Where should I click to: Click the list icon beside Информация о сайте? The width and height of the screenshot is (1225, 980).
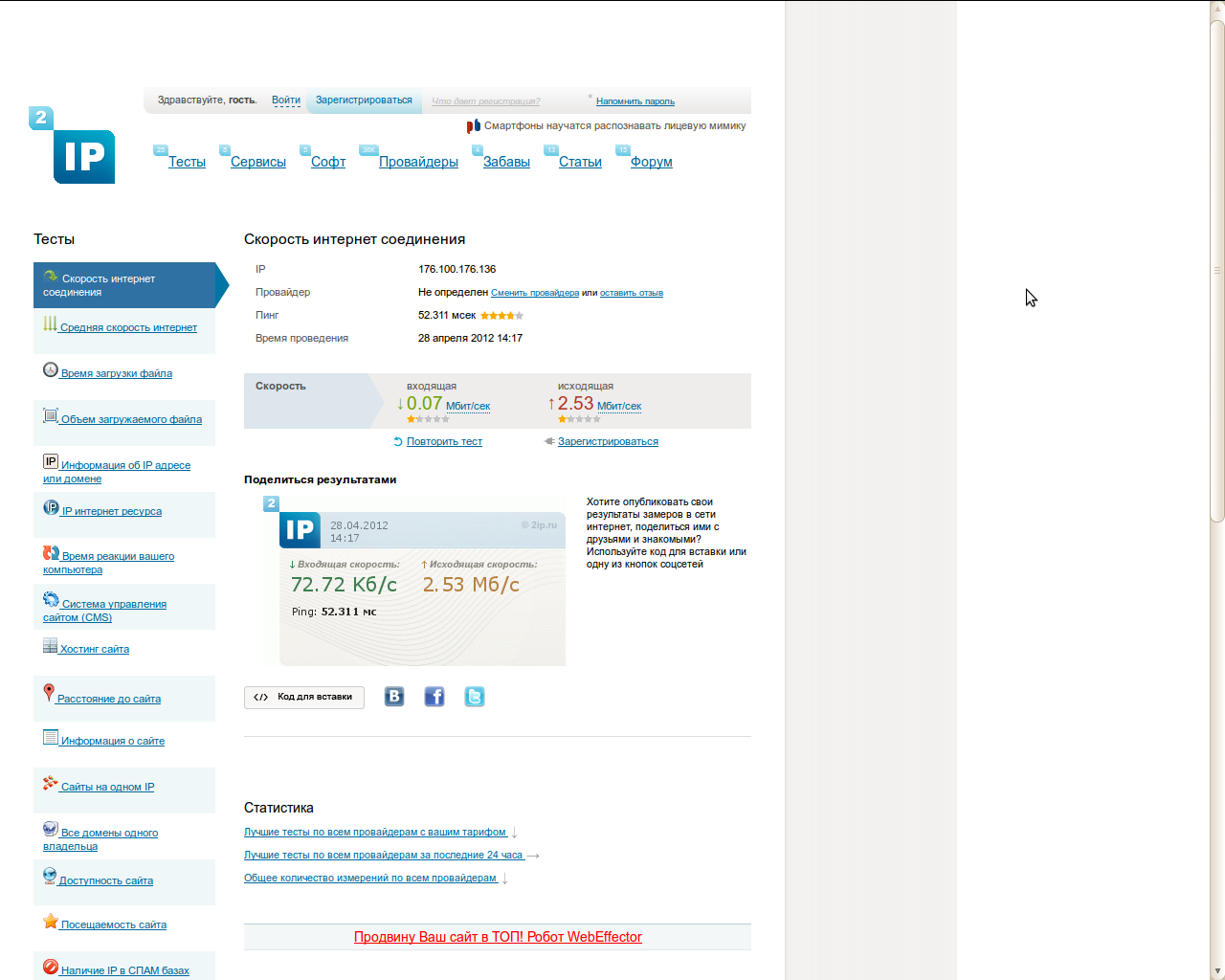point(51,737)
